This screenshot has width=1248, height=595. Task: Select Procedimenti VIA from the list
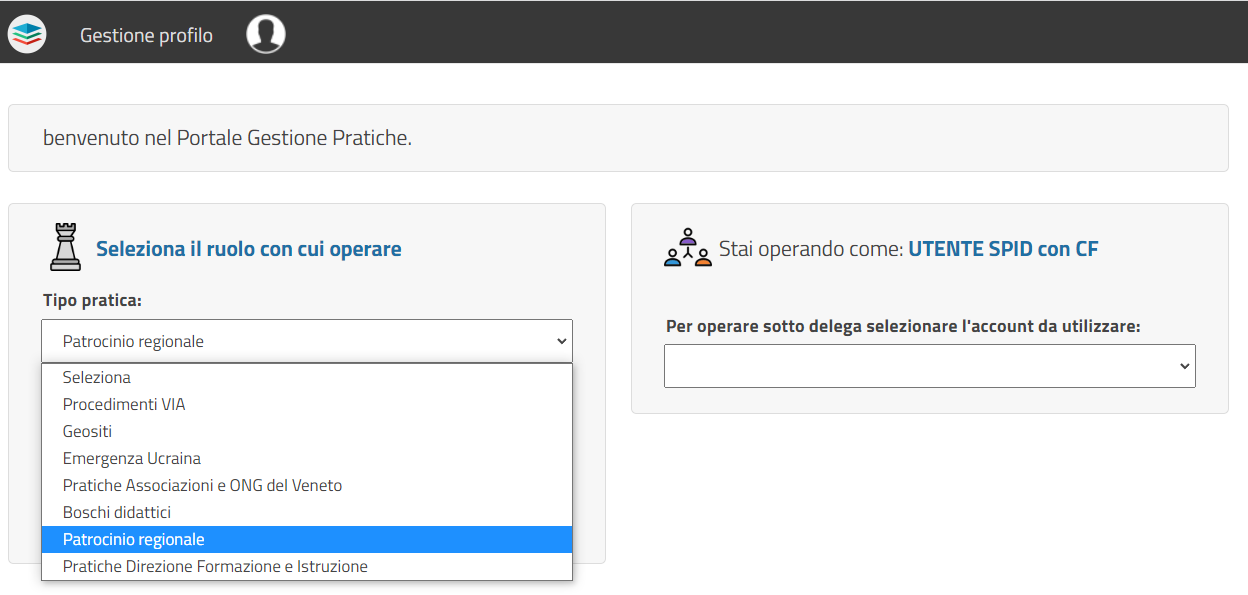[124, 405]
